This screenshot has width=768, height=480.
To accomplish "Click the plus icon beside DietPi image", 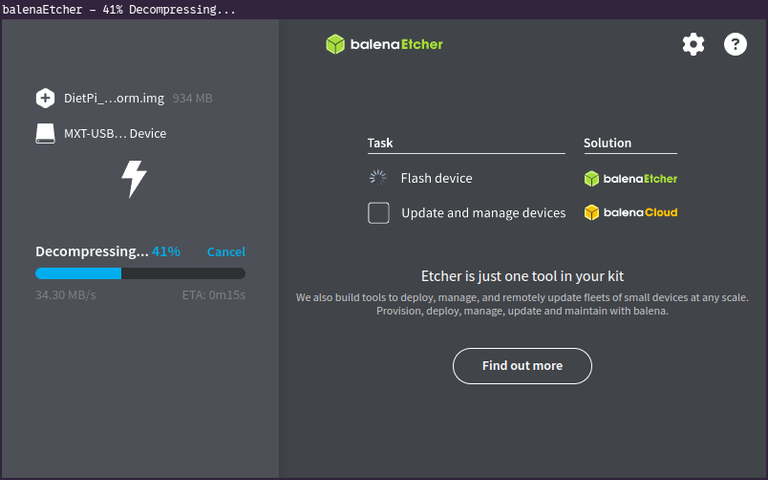I will [45, 98].
